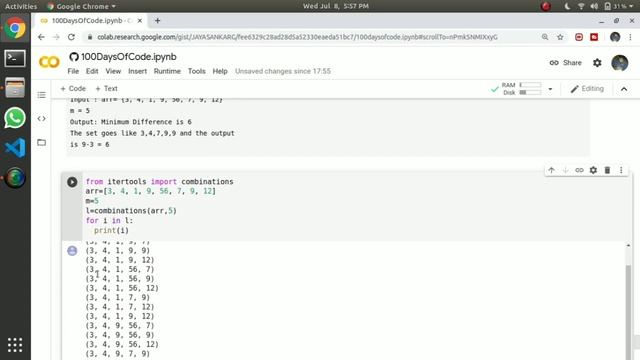Open WhatsApp from the dock

pos(15,118)
